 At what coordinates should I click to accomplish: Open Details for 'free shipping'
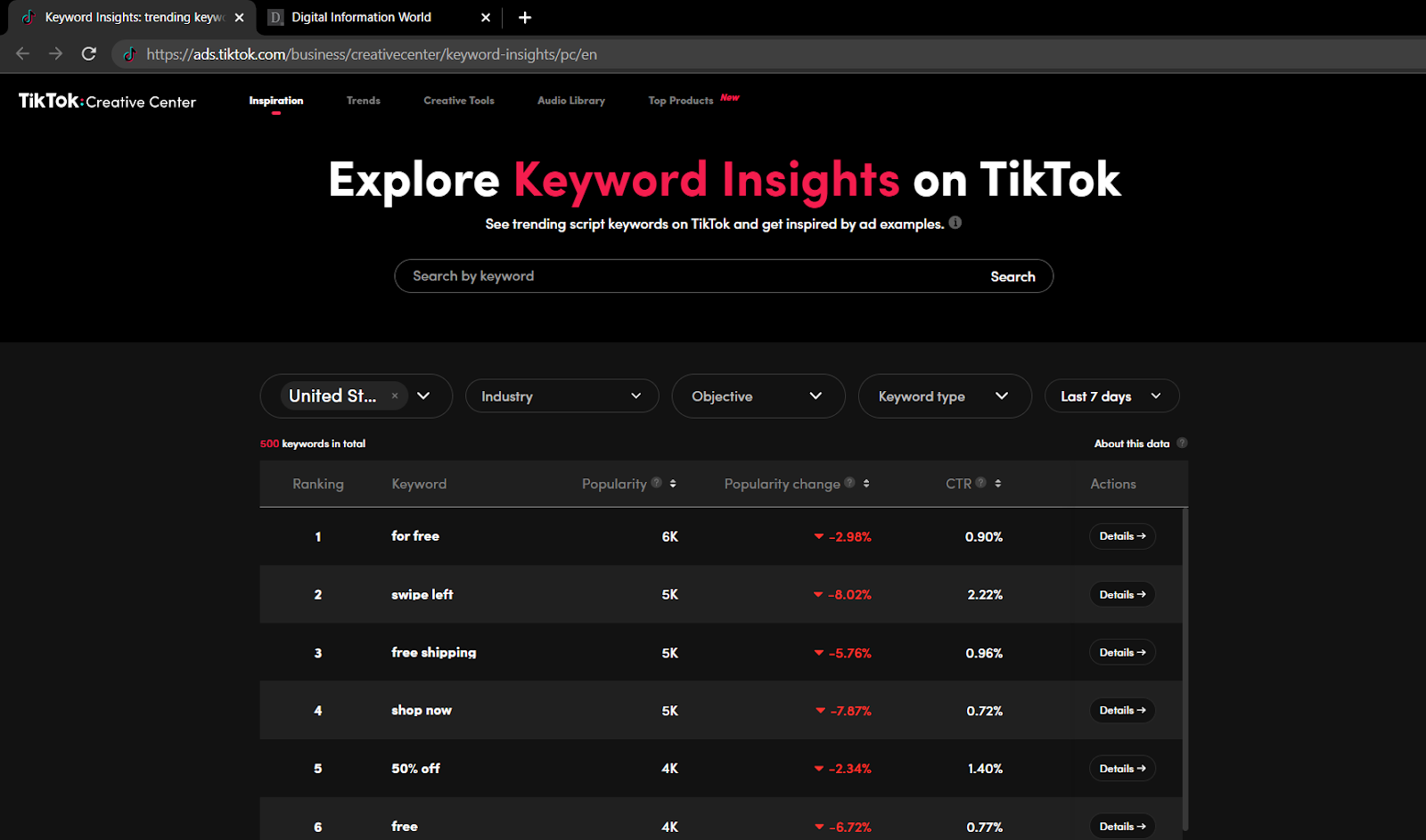tap(1122, 652)
